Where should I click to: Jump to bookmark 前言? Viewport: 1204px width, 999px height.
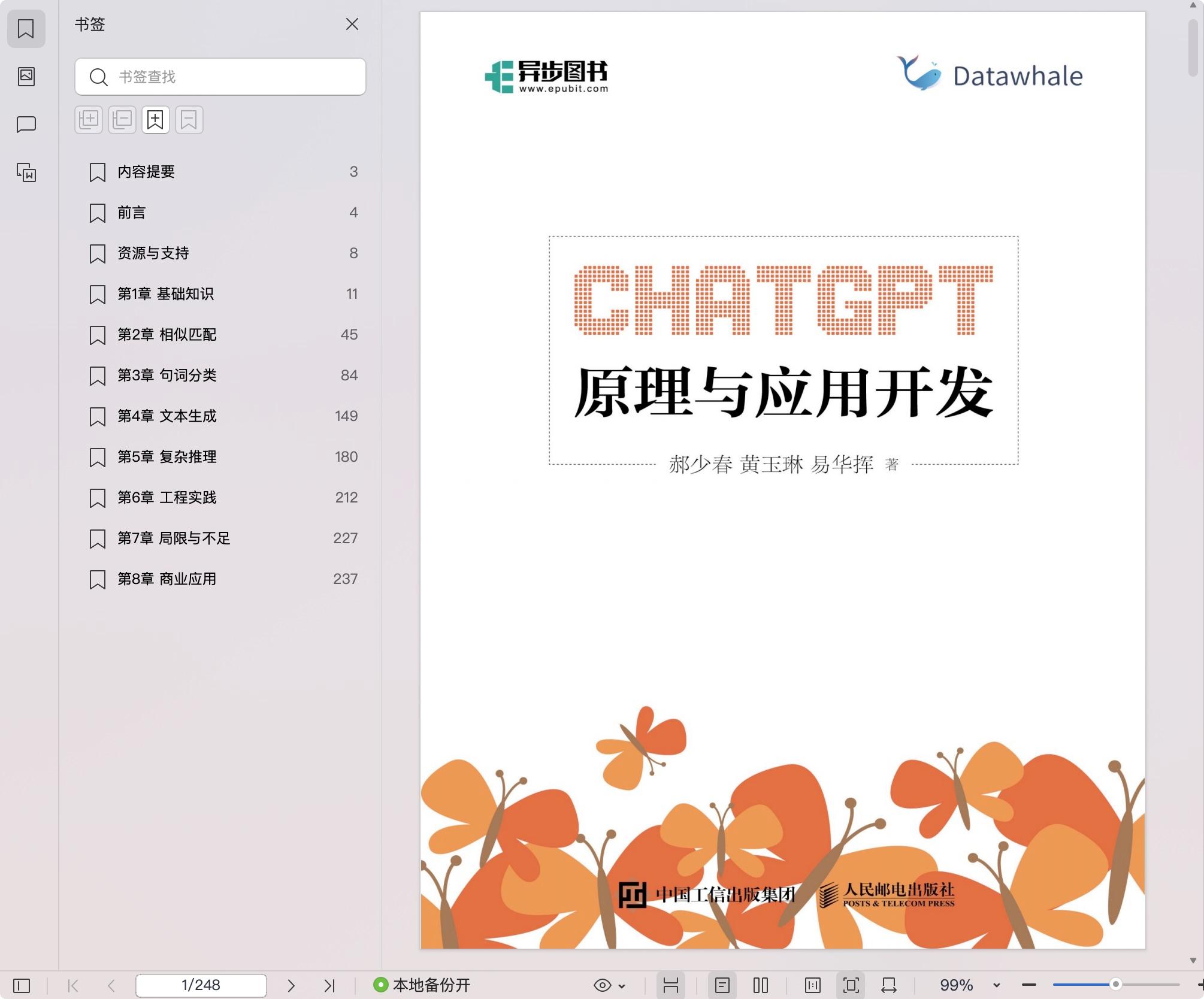(x=220, y=213)
